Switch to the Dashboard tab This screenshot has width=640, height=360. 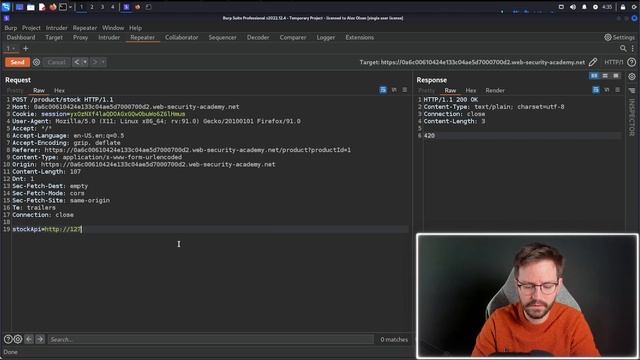tap(21, 37)
